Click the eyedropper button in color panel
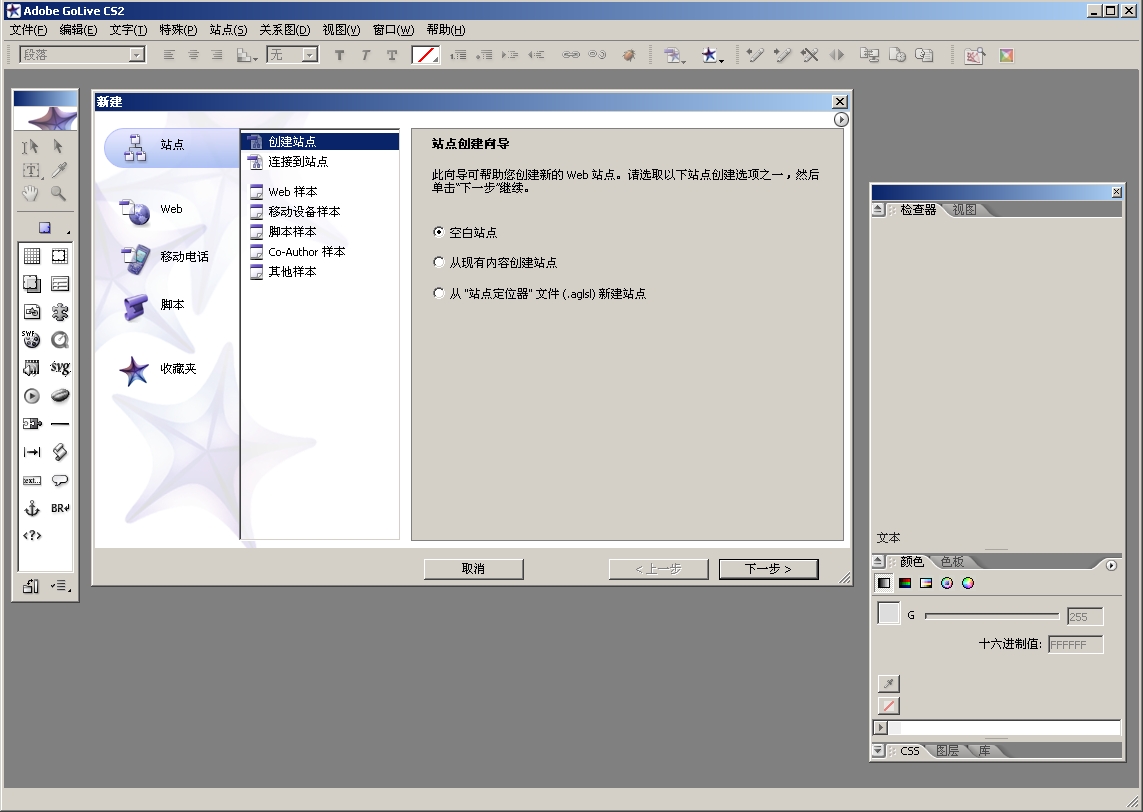This screenshot has width=1143, height=812. pyautogui.click(x=888, y=684)
